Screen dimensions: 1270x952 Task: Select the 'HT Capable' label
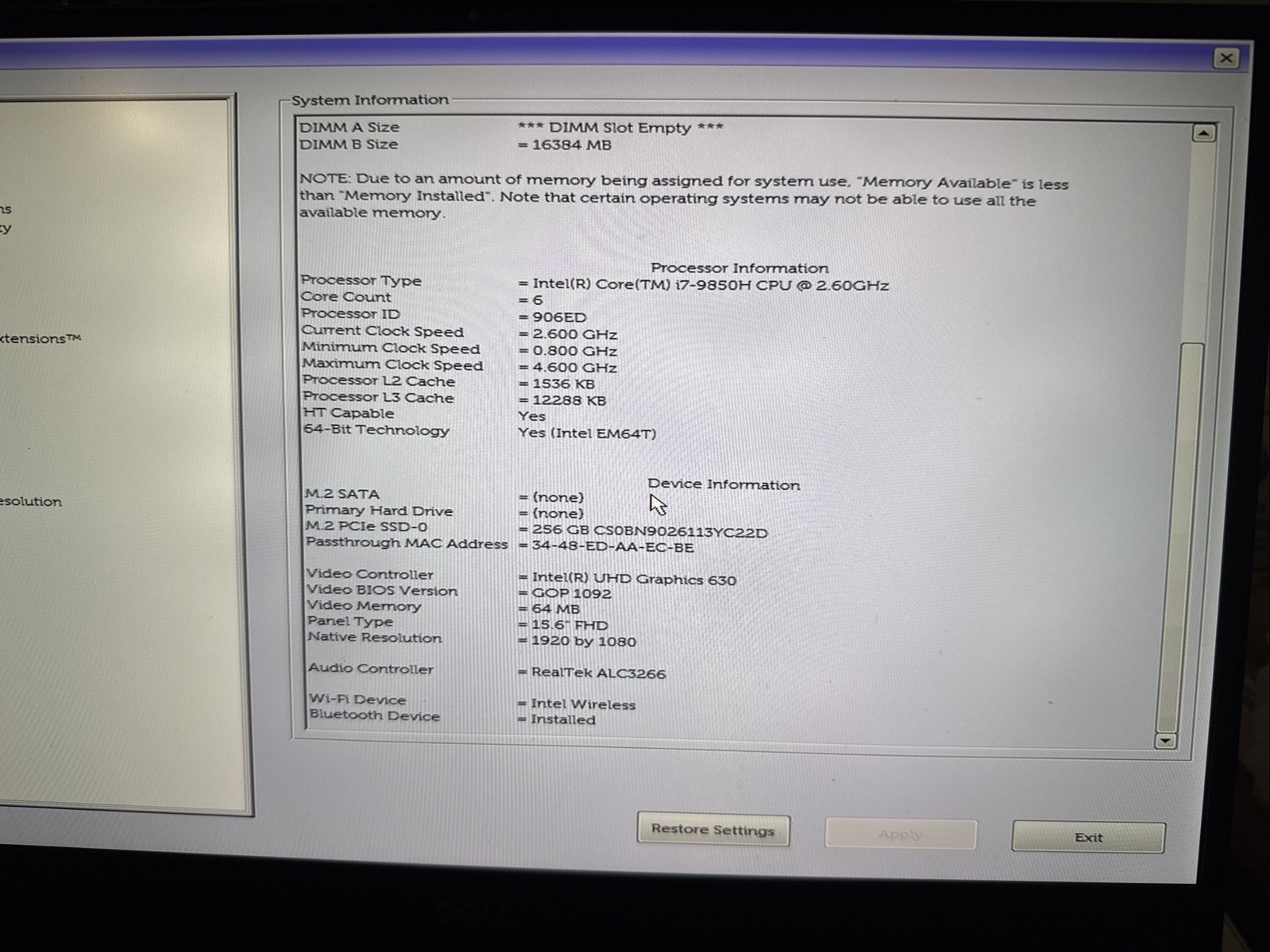[x=348, y=413]
